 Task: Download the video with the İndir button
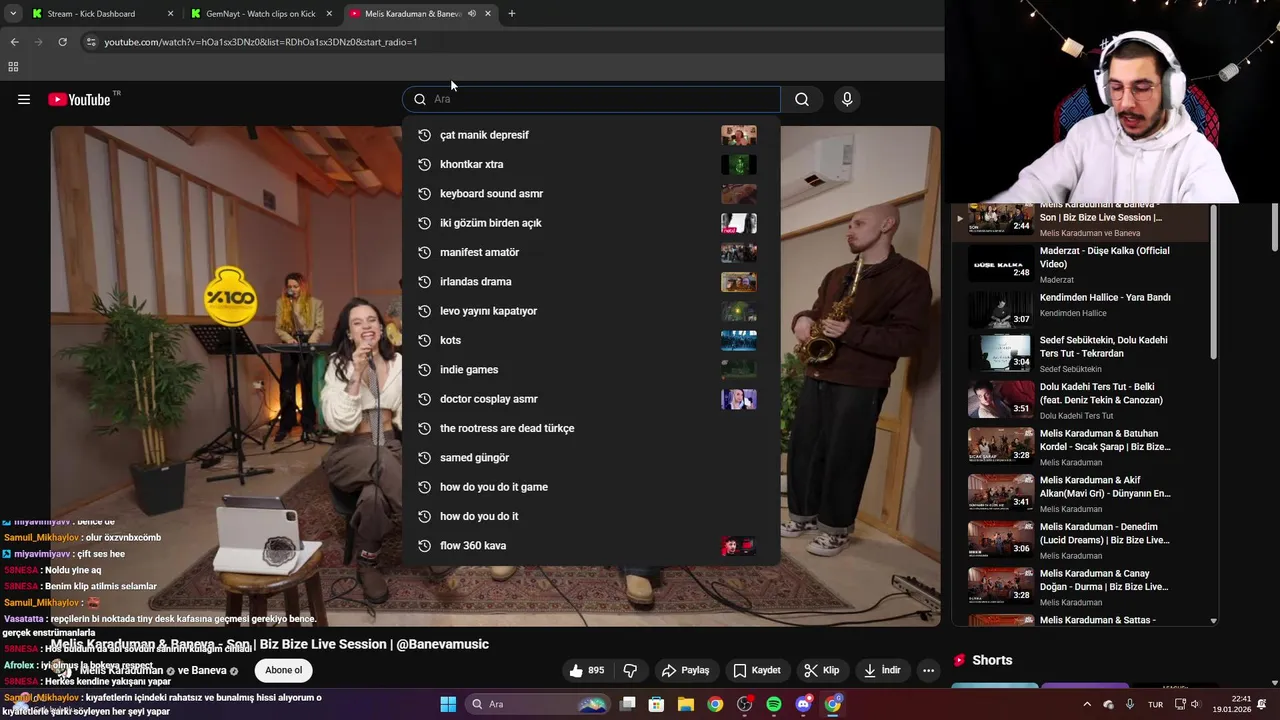(x=883, y=670)
